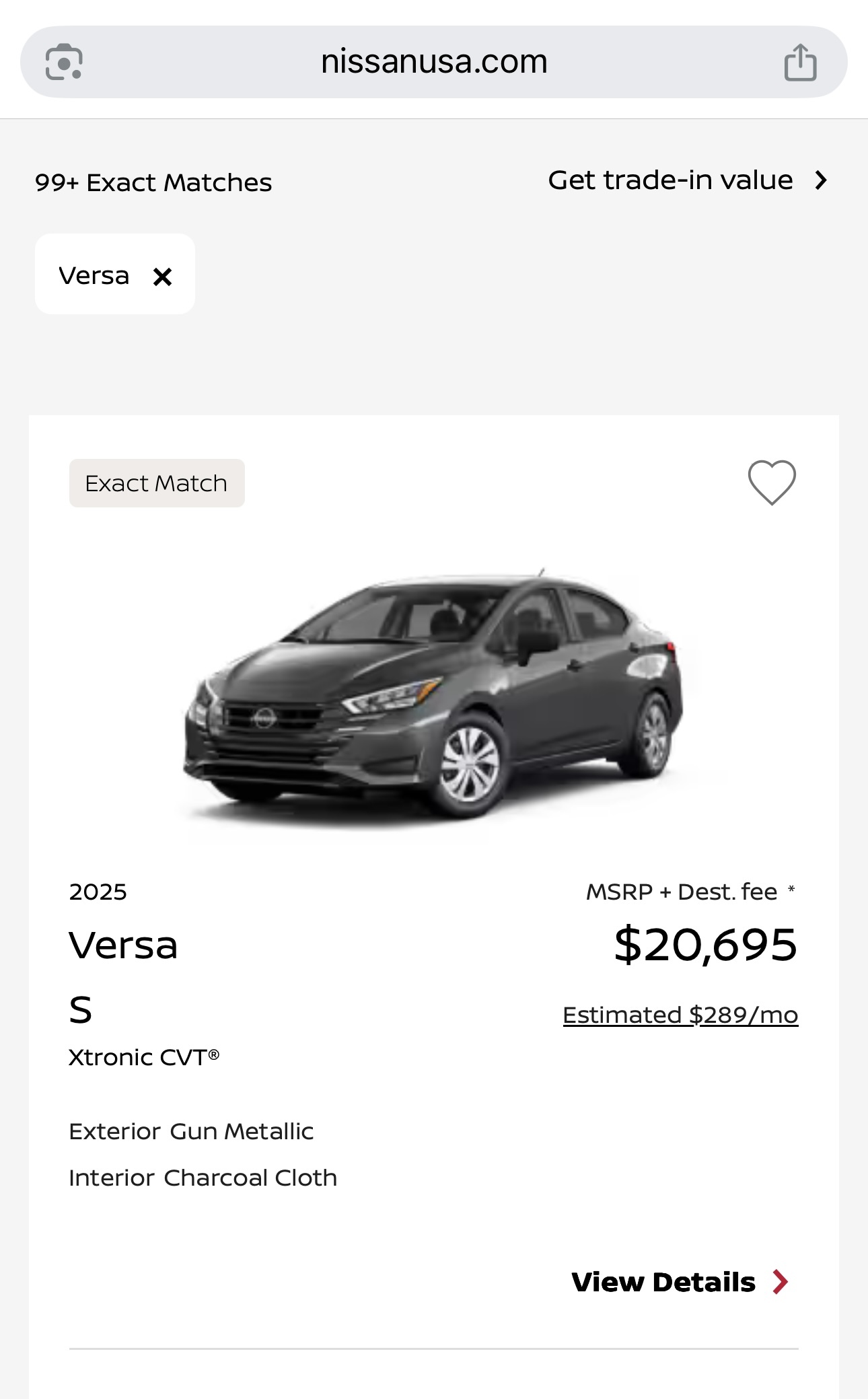Click the Versa model name in the card

coord(124,945)
